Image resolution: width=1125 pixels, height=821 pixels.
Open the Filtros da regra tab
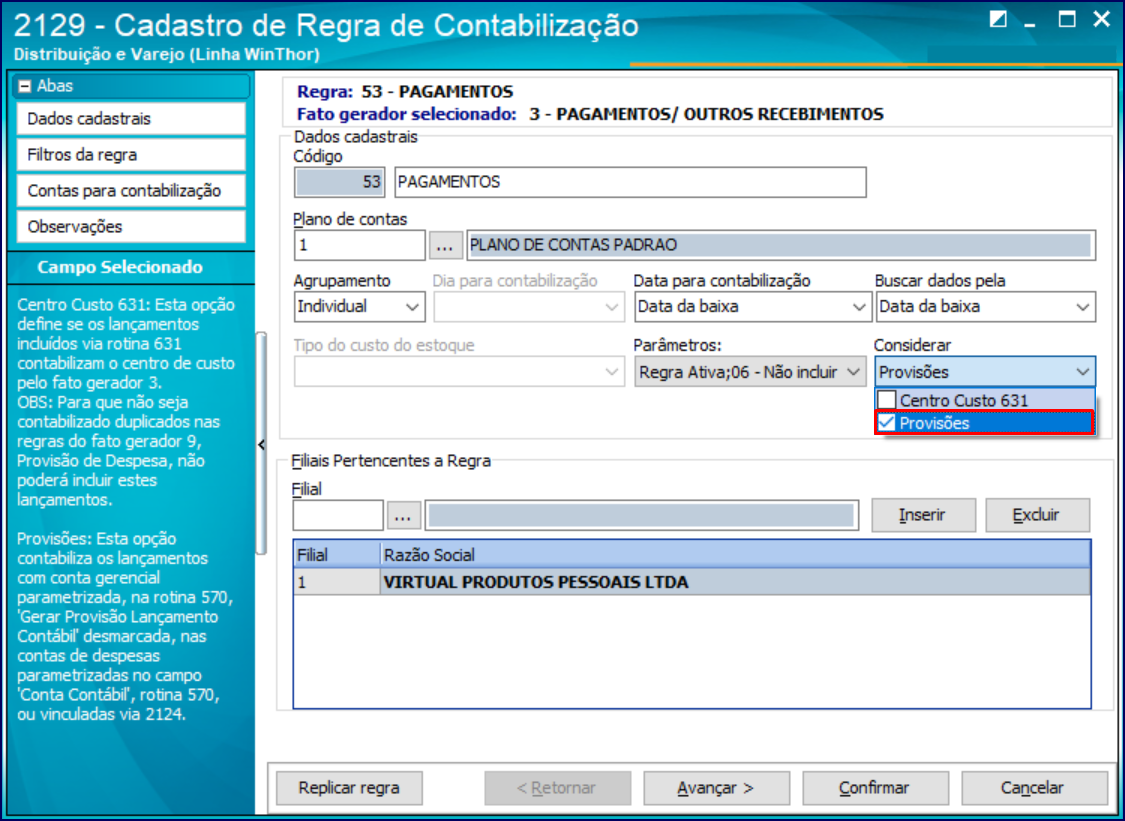click(x=131, y=155)
